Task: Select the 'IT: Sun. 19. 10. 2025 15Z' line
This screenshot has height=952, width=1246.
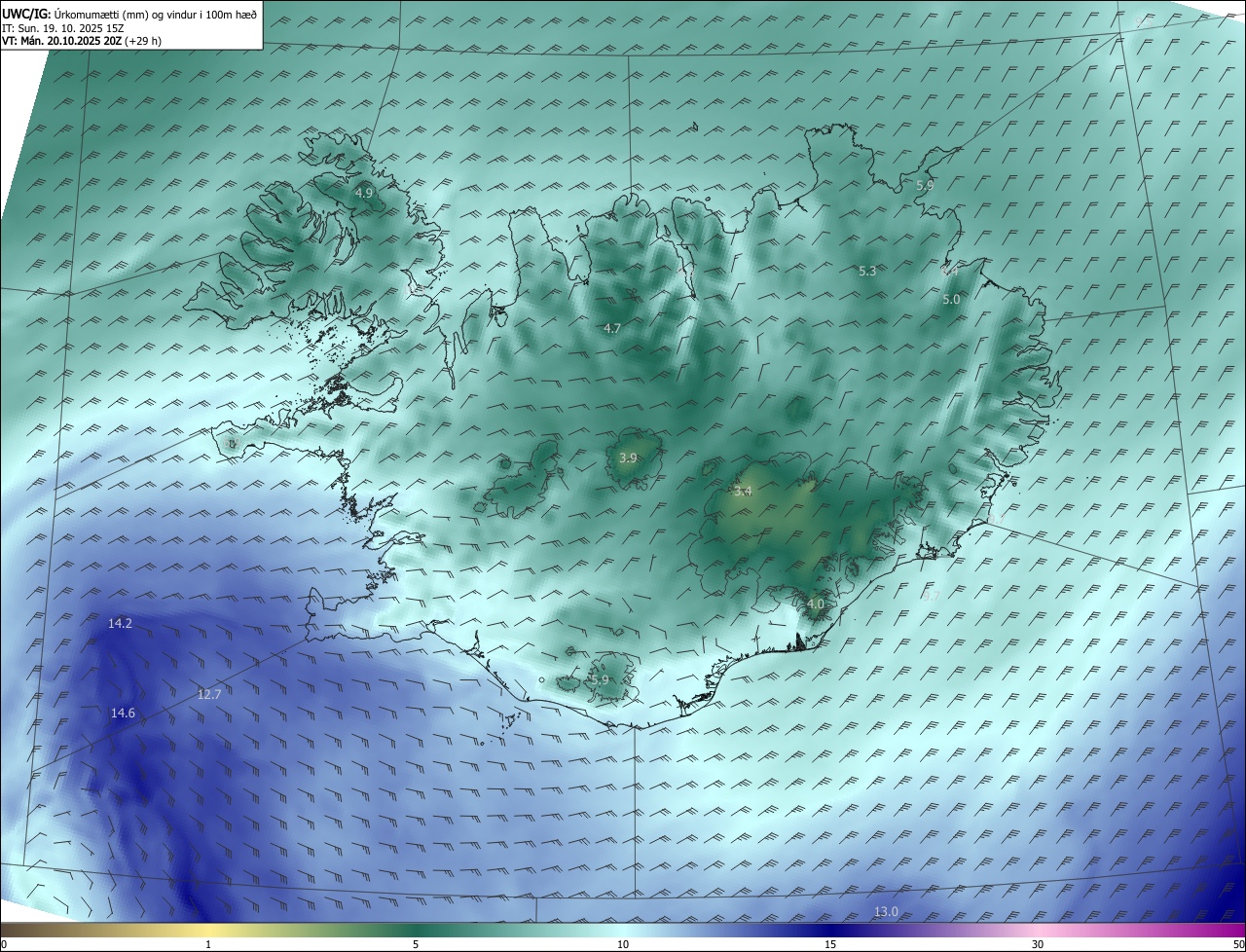Action: [x=63, y=28]
